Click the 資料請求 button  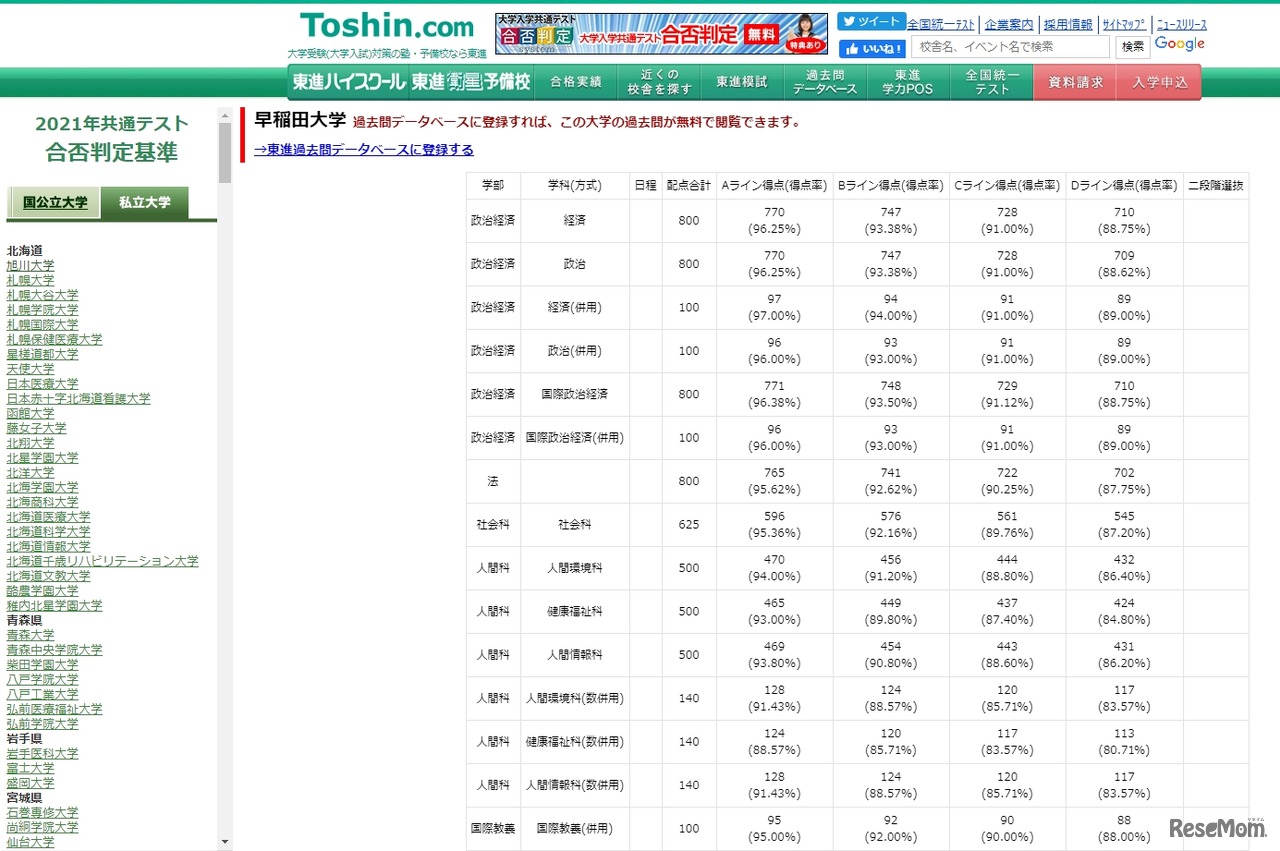coord(1074,83)
